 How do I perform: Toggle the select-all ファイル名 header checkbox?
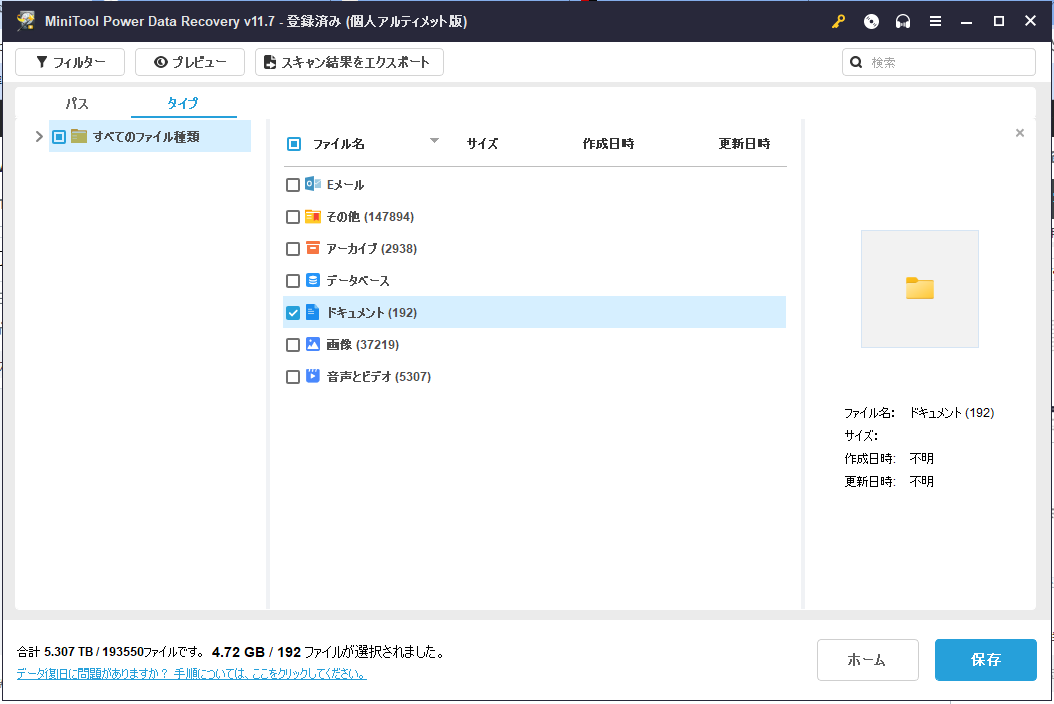[x=294, y=144]
